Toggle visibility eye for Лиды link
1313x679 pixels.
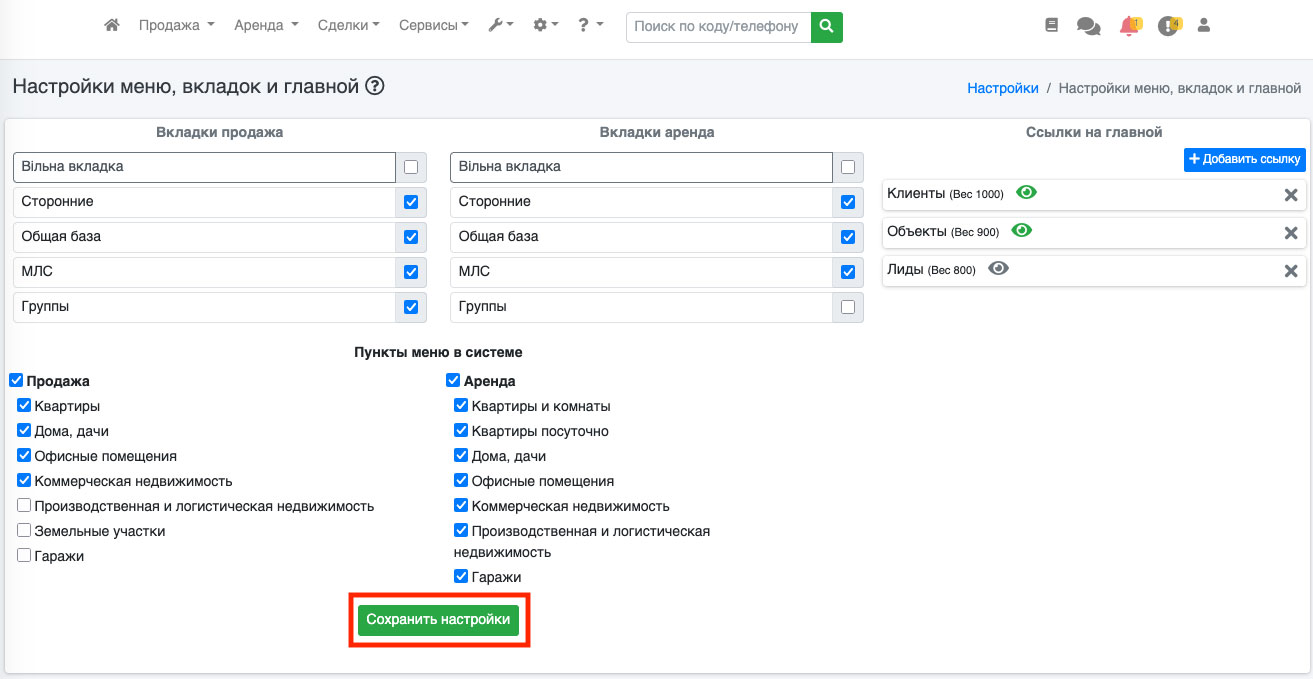pos(998,269)
